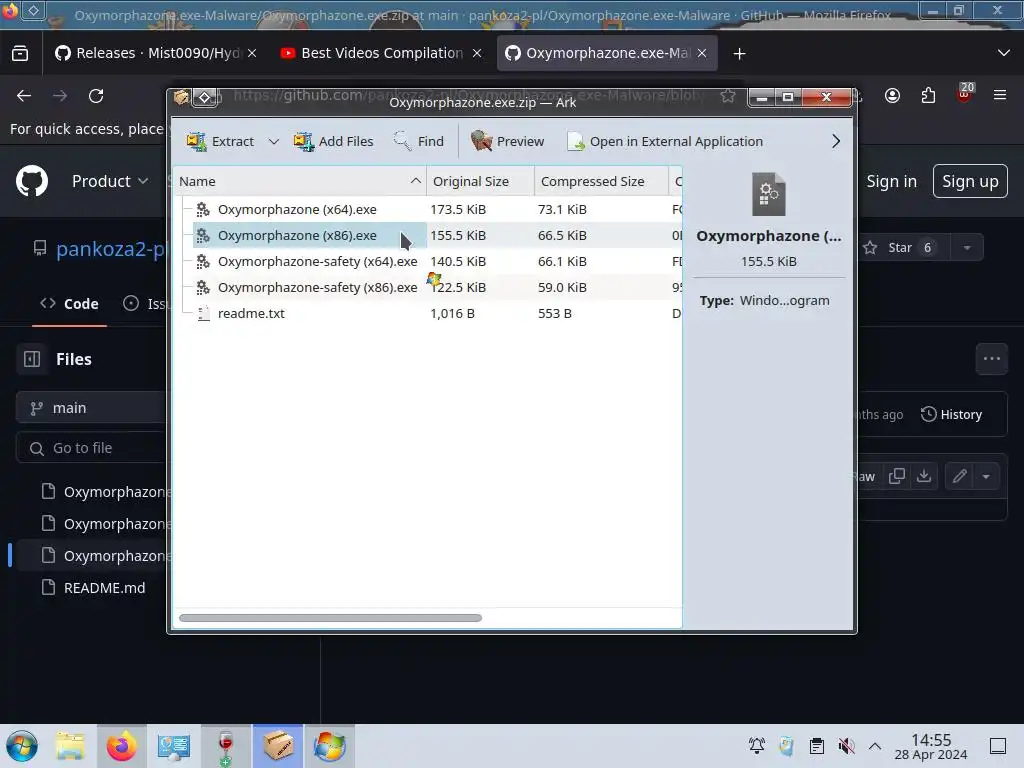Click the Ark window menu icon in title bar
This screenshot has width=1024, height=768.
click(x=181, y=97)
